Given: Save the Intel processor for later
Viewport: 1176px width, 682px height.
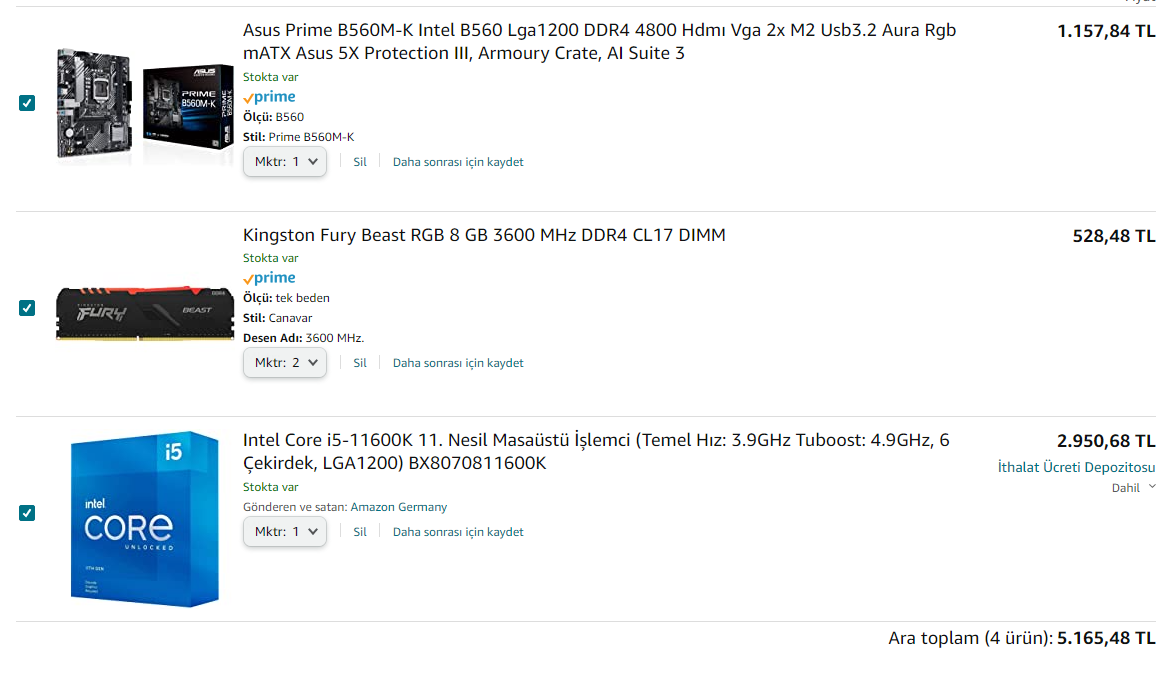Looking at the screenshot, I should (458, 532).
